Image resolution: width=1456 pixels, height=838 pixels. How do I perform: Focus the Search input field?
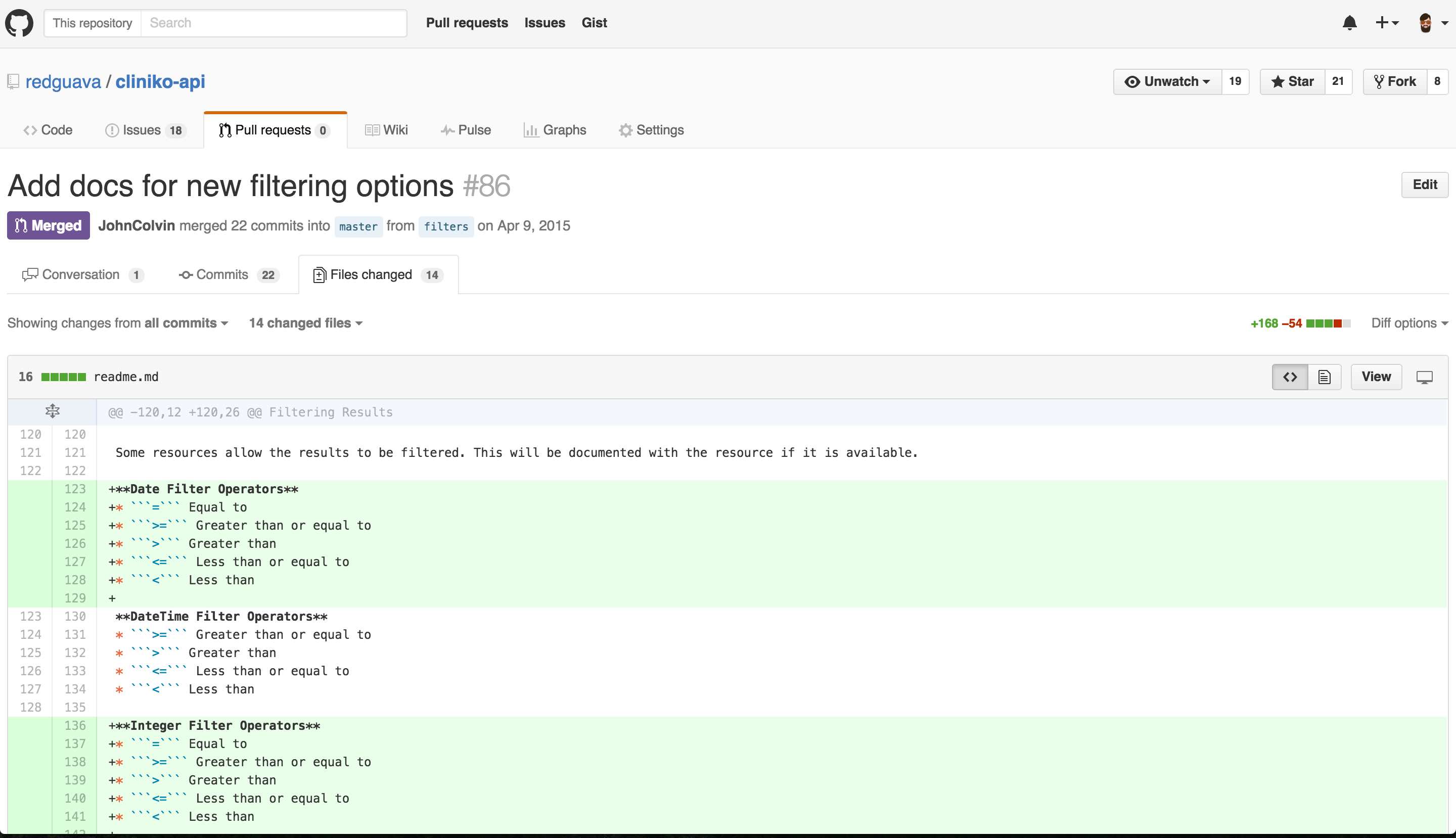pyautogui.click(x=274, y=23)
